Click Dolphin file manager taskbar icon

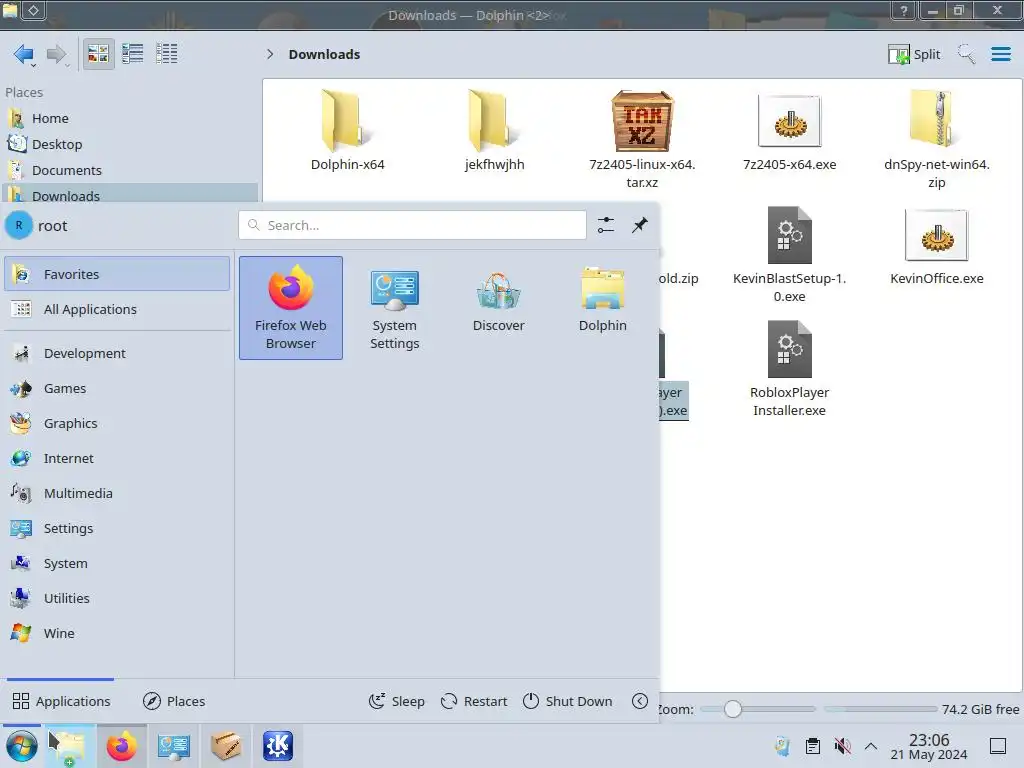pos(69,746)
